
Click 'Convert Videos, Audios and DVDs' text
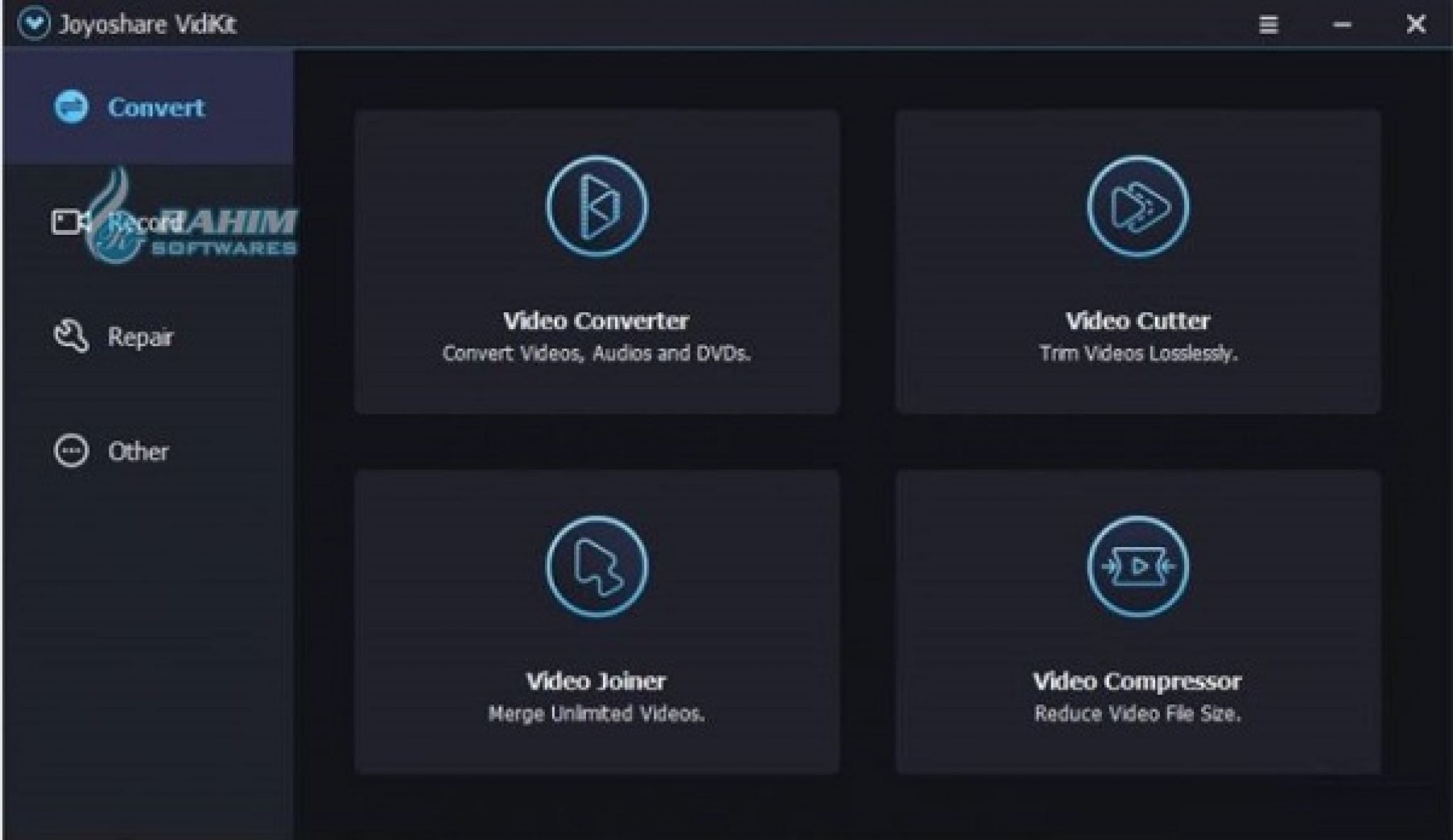coord(596,353)
